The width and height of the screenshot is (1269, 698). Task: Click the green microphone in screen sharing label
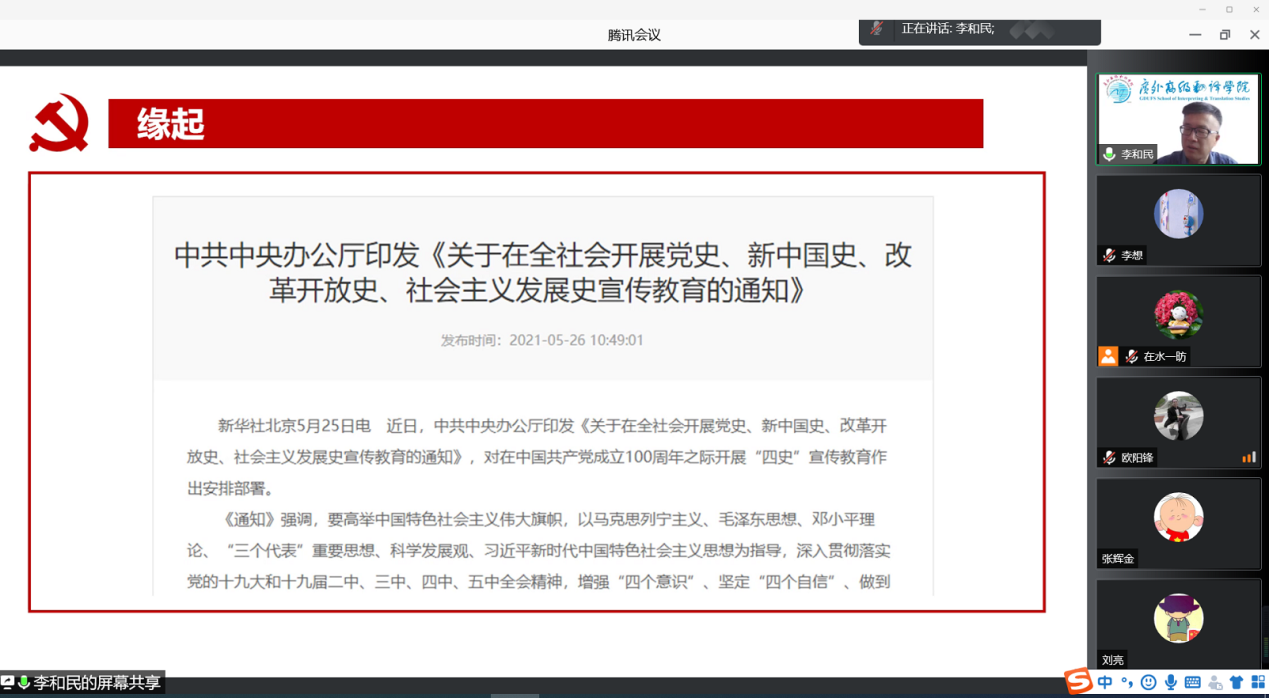click(x=24, y=683)
